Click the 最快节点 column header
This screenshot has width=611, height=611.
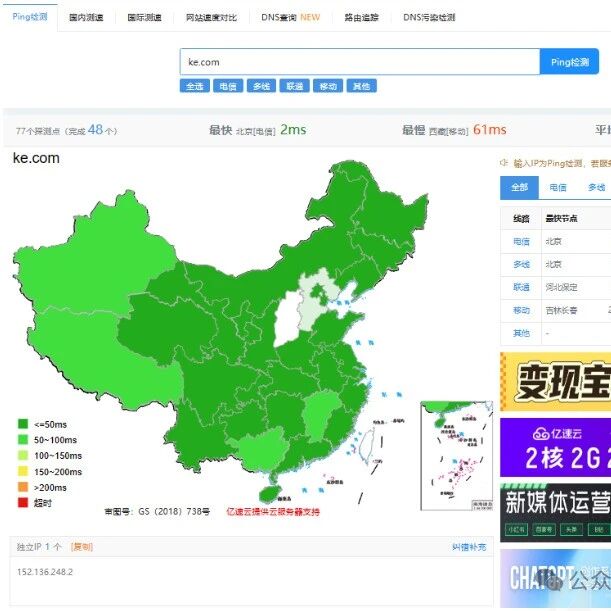coord(561,219)
